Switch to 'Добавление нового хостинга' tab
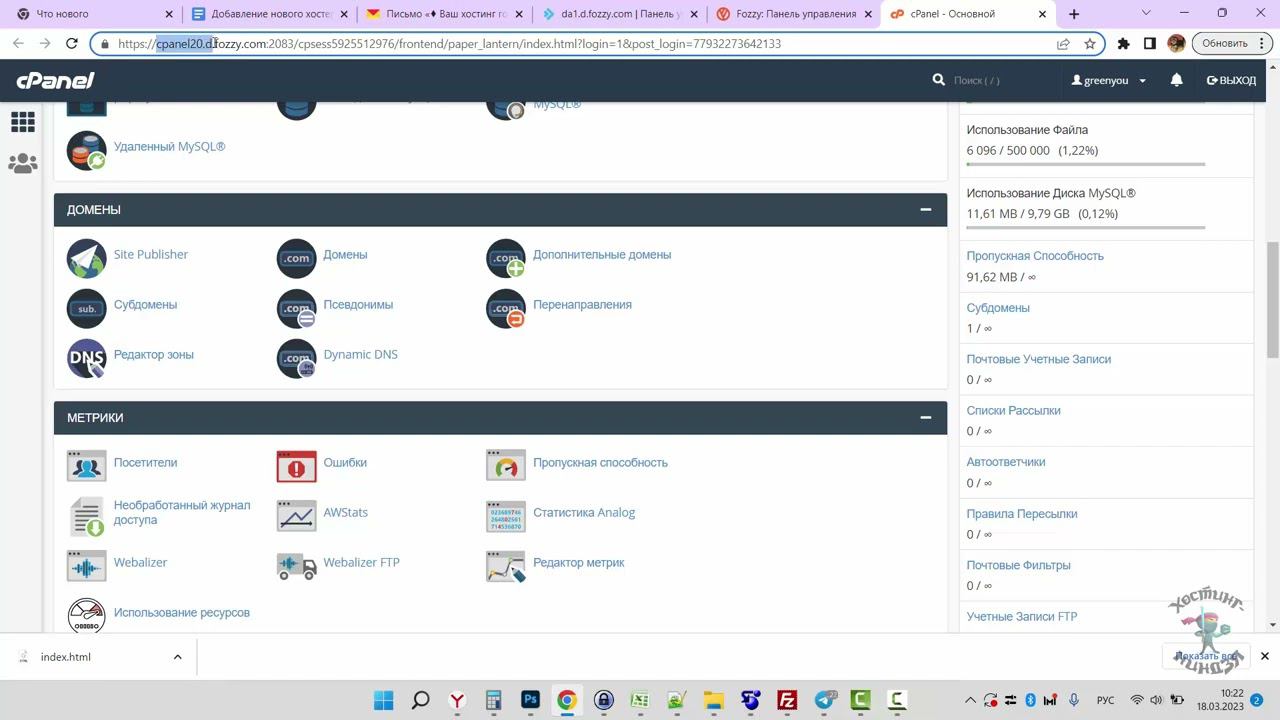 coord(270,14)
